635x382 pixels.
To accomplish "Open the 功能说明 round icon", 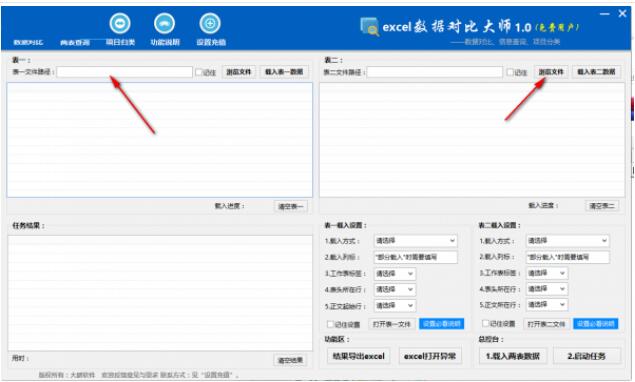I will click(x=164, y=23).
